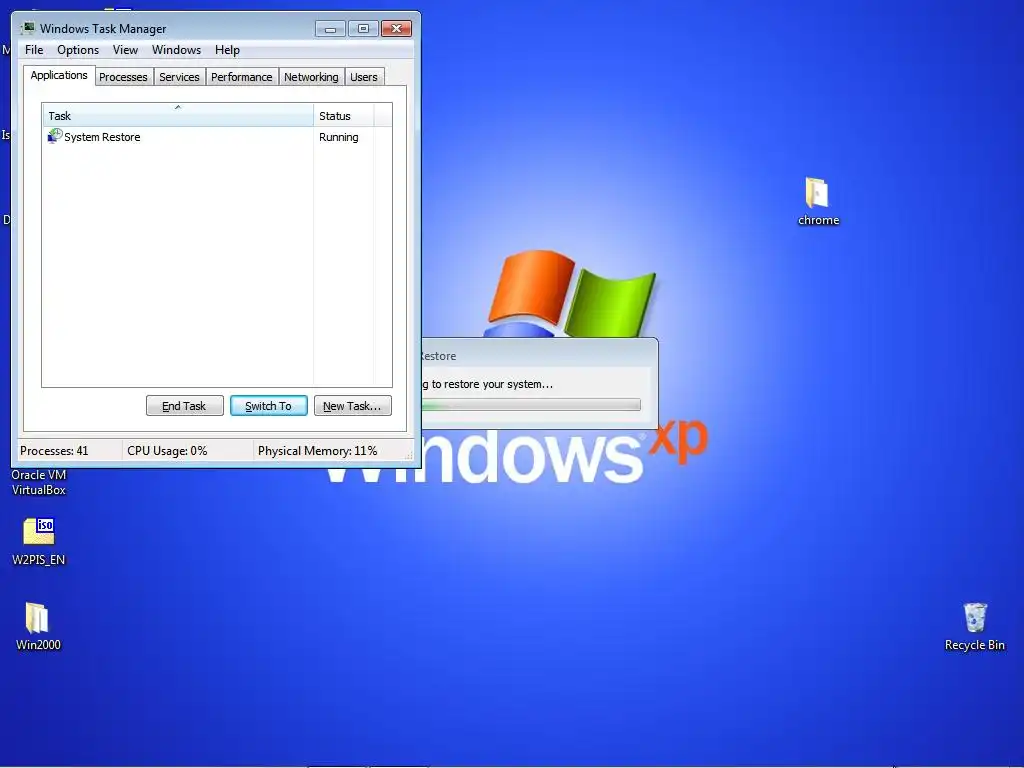Viewport: 1024px width, 768px height.
Task: Maximize the Windows Task Manager window
Action: pyautogui.click(x=363, y=29)
